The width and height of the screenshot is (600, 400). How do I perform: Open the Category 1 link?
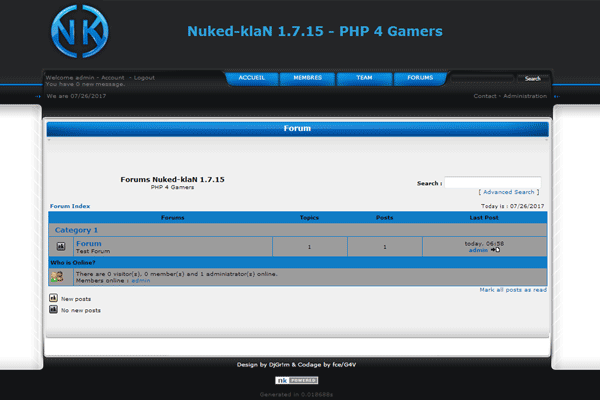[x=76, y=230]
